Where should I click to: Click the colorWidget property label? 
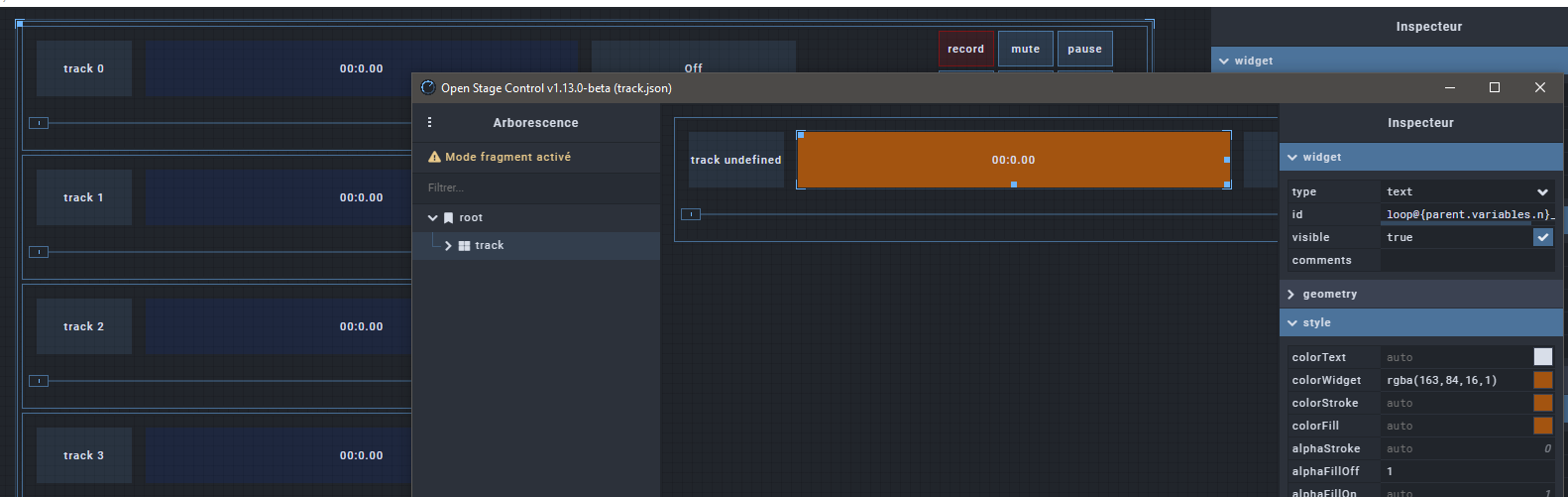pos(1326,380)
